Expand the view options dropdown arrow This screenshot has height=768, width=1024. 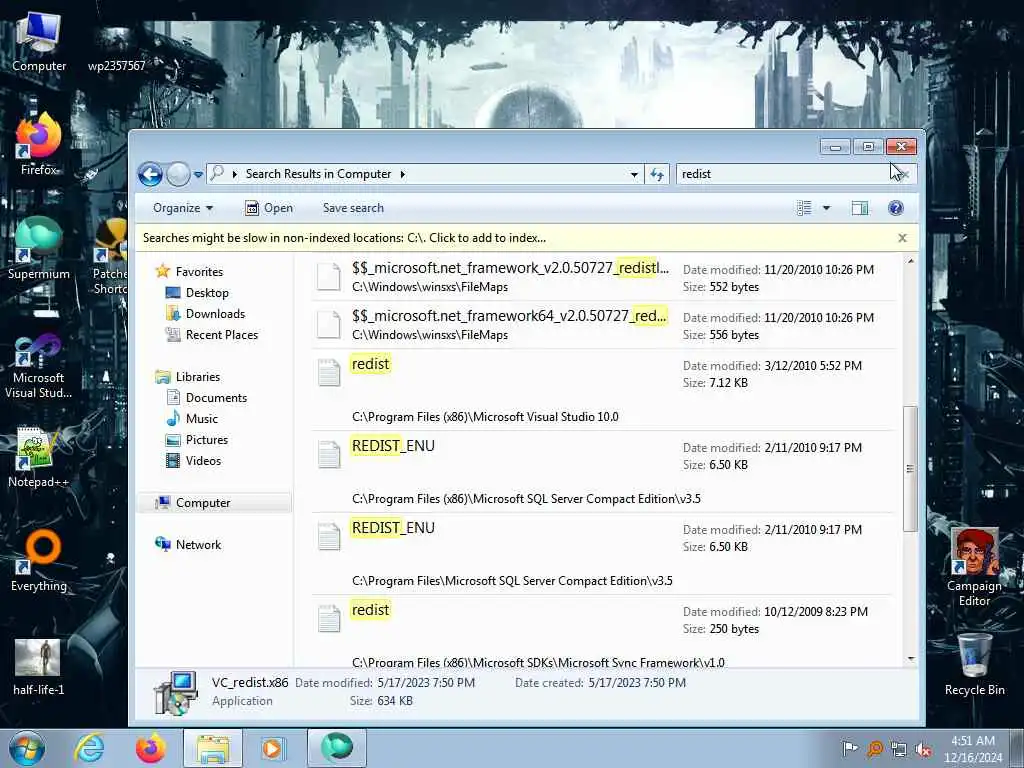click(826, 208)
